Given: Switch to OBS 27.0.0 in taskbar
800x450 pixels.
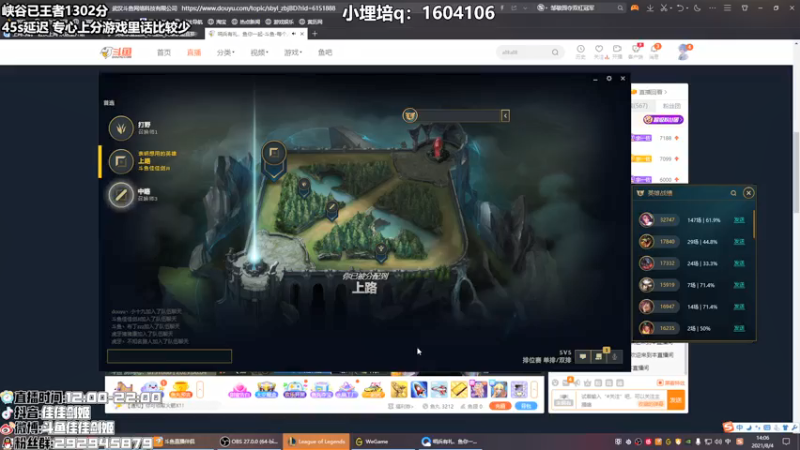Looking at the screenshot, I should pos(250,441).
